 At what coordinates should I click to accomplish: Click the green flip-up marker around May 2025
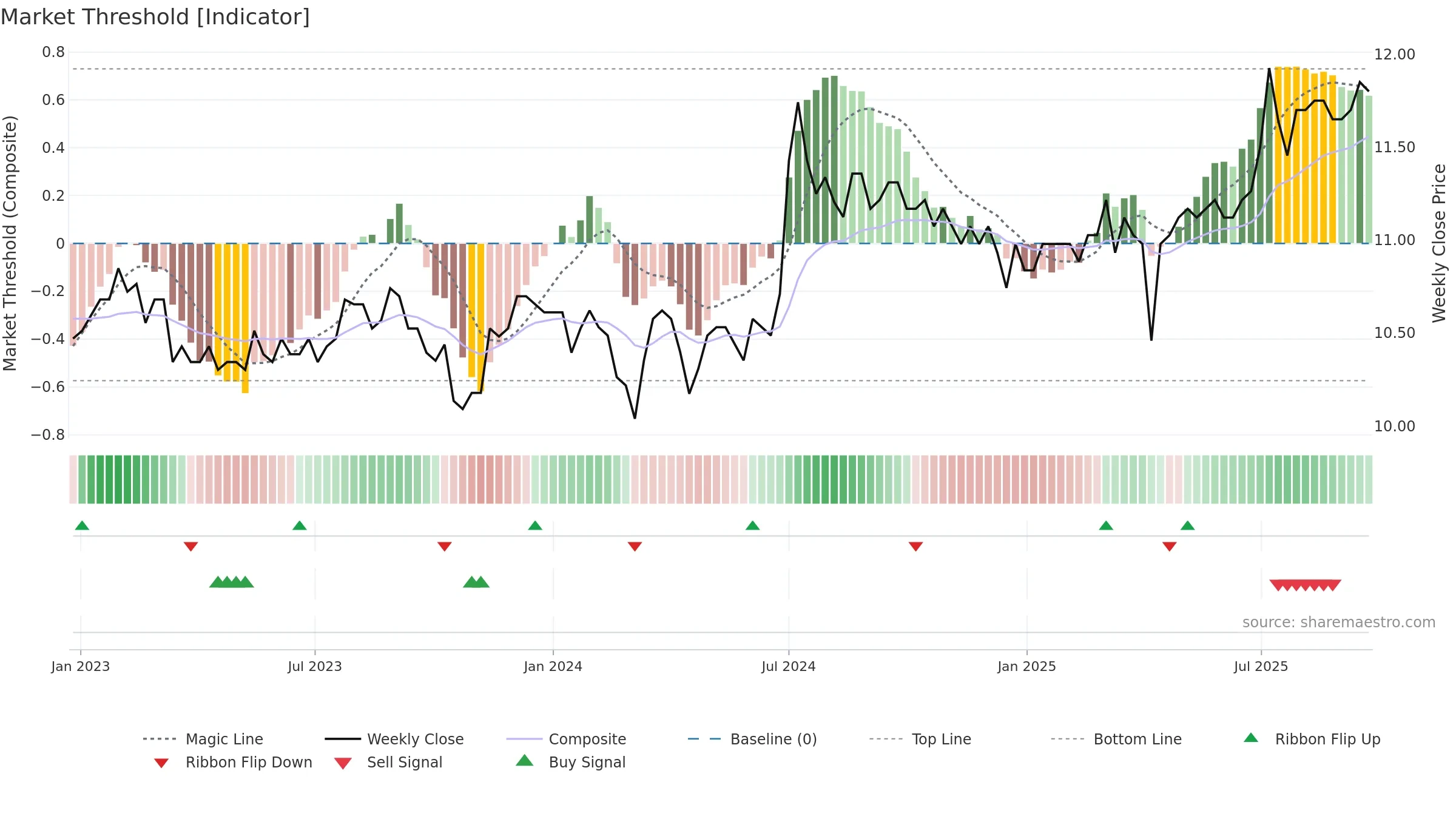coord(1188,525)
